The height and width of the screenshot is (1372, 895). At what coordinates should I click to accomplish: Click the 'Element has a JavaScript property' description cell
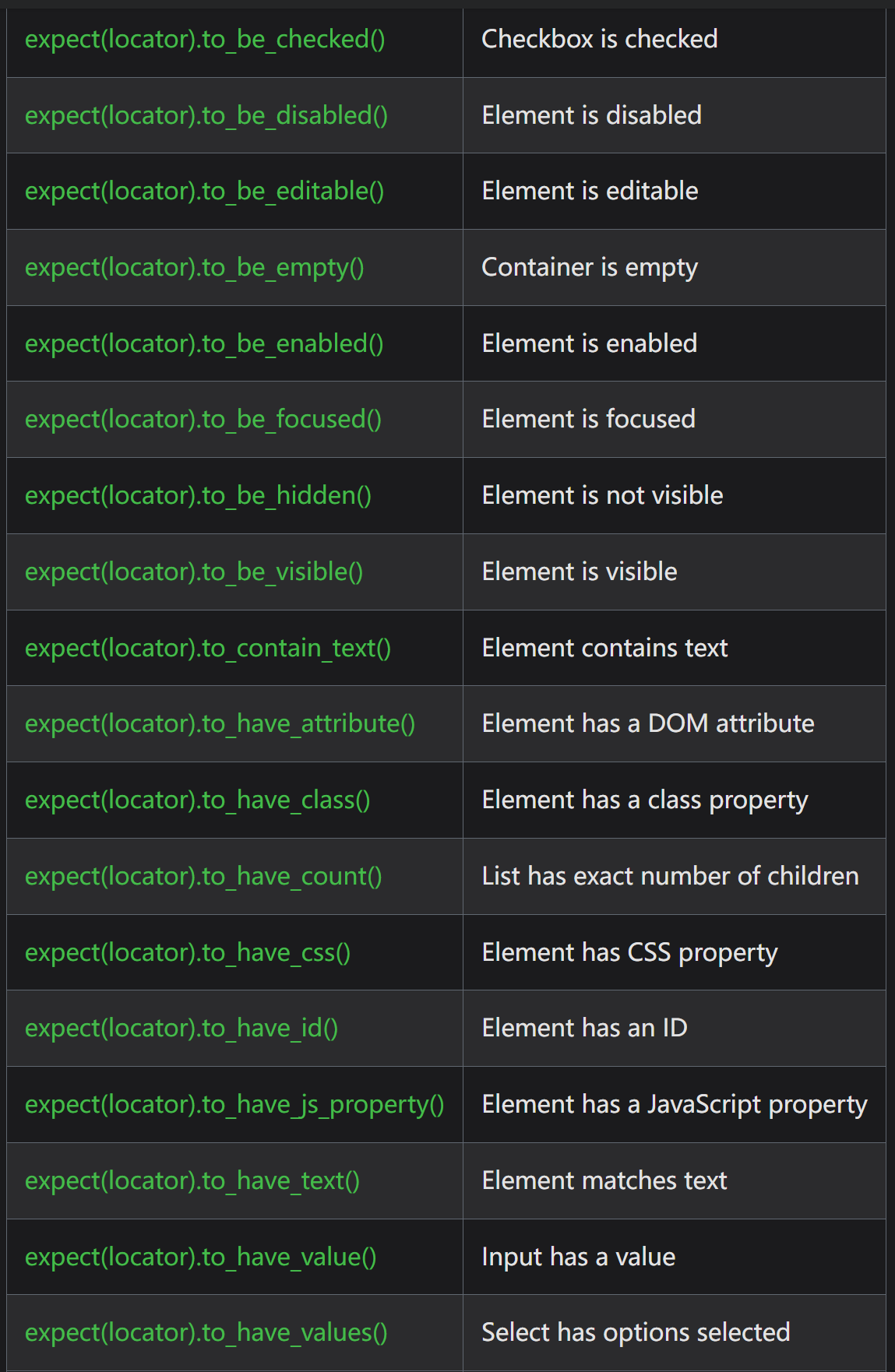(674, 1104)
